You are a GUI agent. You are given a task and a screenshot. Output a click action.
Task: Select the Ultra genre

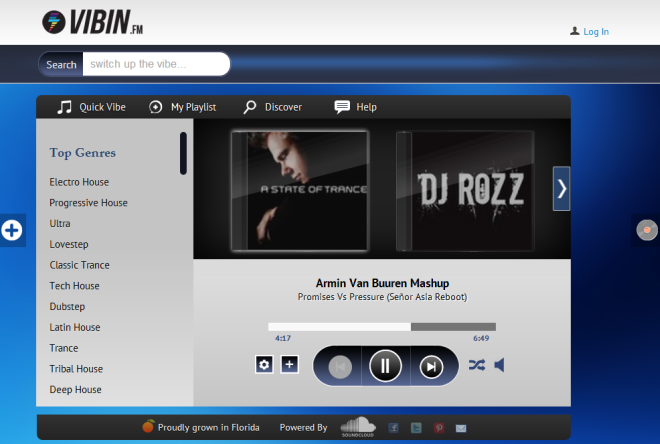pyautogui.click(x=60, y=223)
